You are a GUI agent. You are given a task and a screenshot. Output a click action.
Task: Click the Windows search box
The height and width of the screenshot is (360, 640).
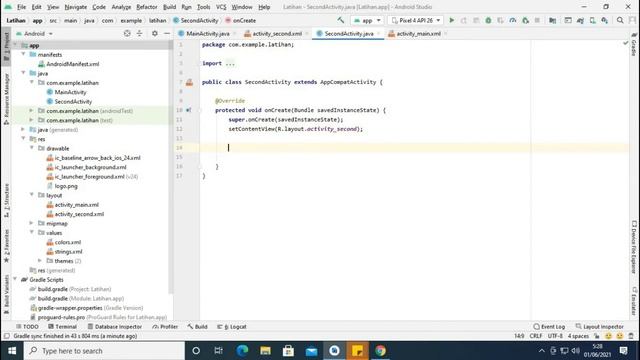(104, 351)
